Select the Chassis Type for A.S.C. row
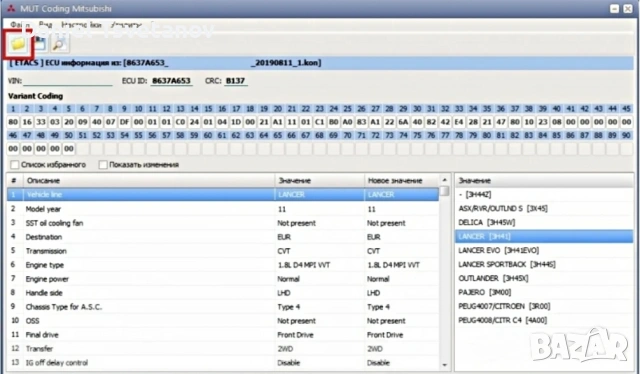 223,307
